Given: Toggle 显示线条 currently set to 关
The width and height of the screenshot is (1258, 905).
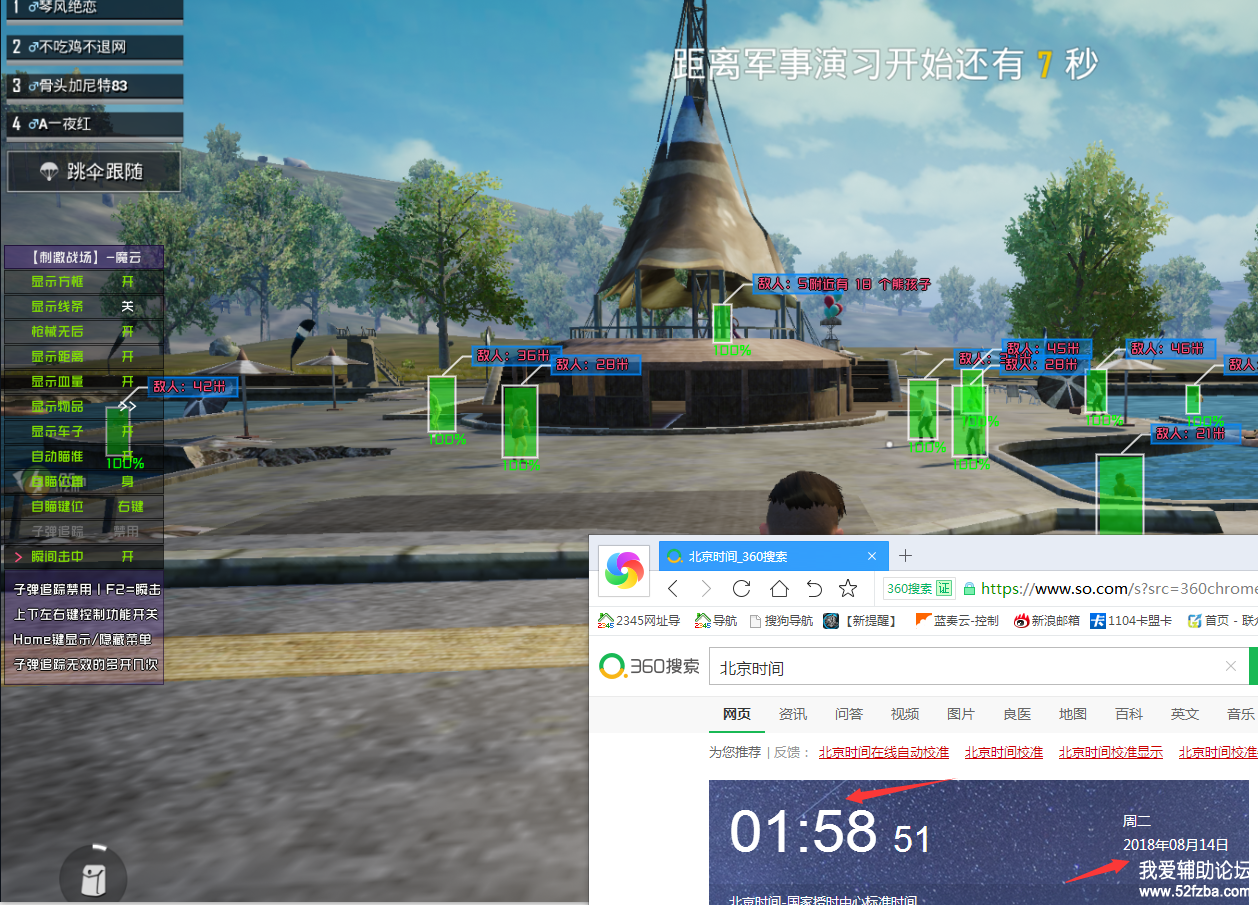Looking at the screenshot, I should coord(127,306).
